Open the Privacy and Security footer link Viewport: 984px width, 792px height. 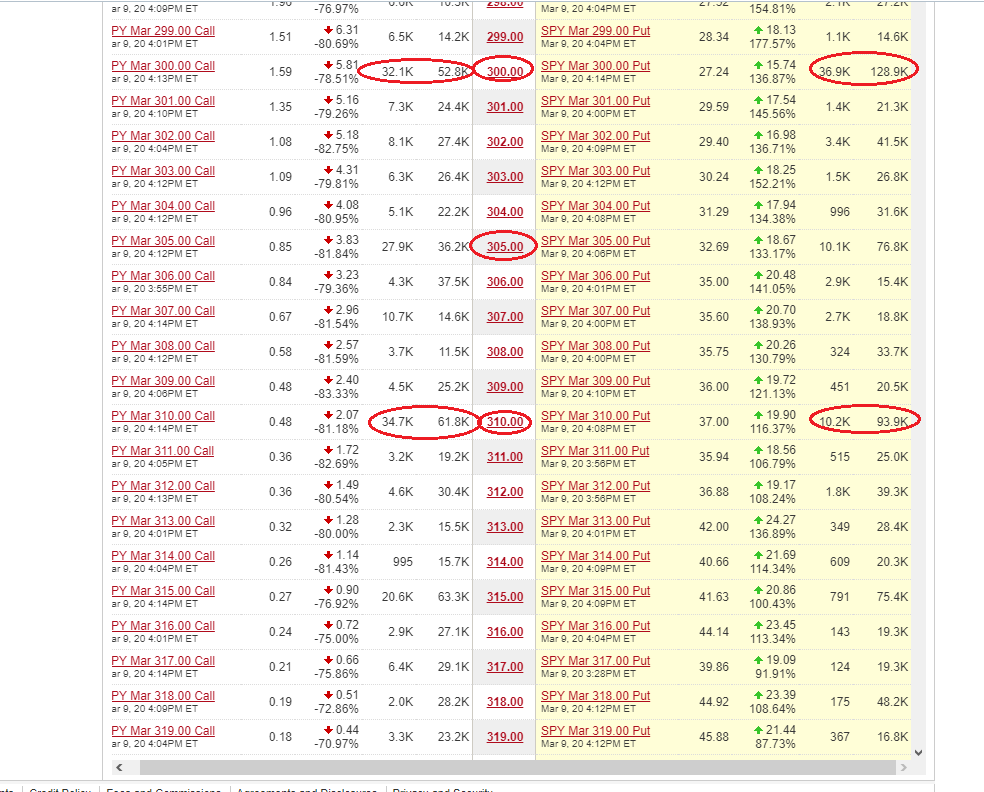click(442, 789)
